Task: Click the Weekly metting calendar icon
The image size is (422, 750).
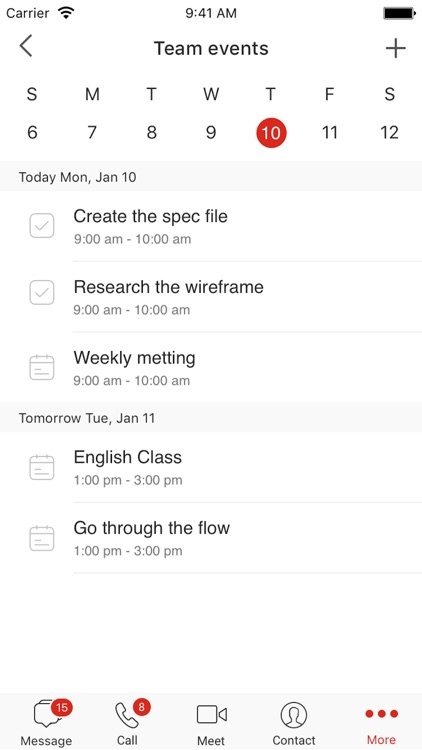Action: 42,367
